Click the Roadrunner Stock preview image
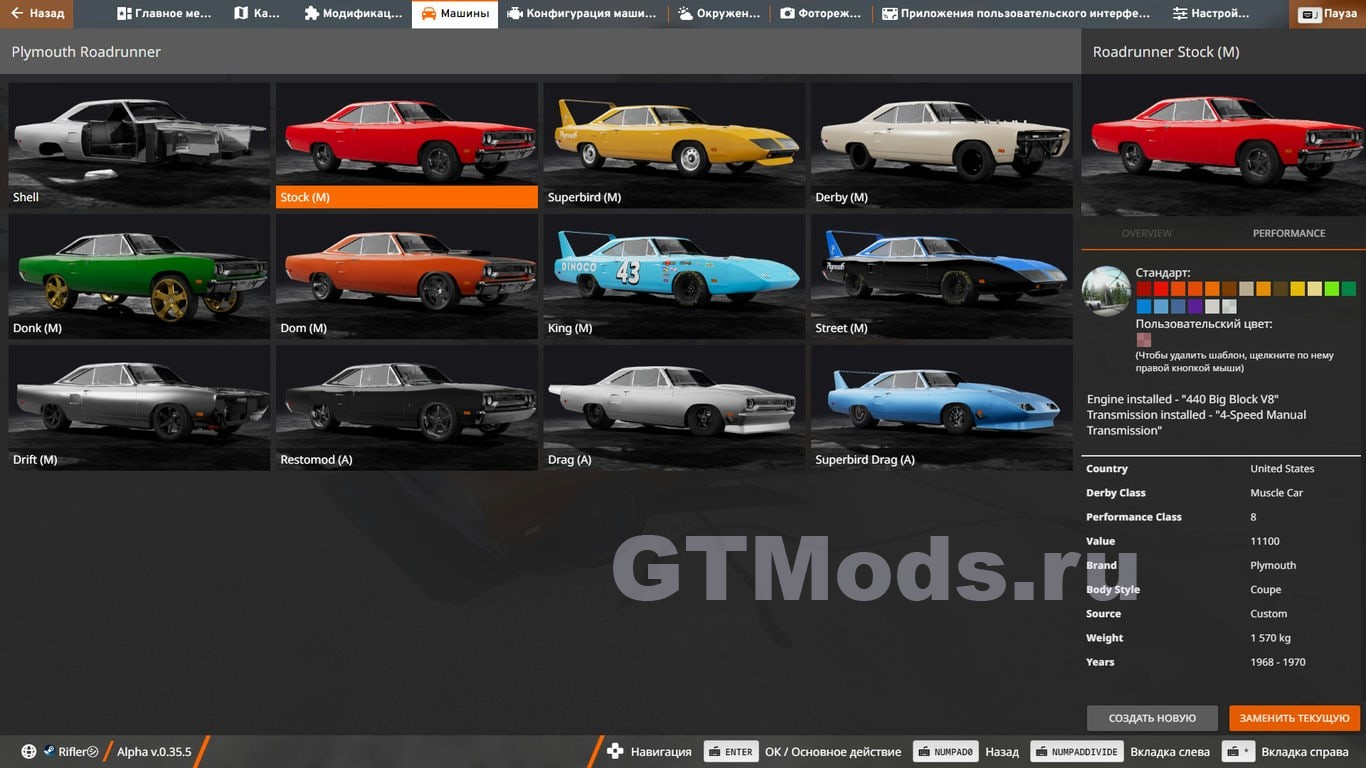The width and height of the screenshot is (1366, 768). (x=1223, y=145)
